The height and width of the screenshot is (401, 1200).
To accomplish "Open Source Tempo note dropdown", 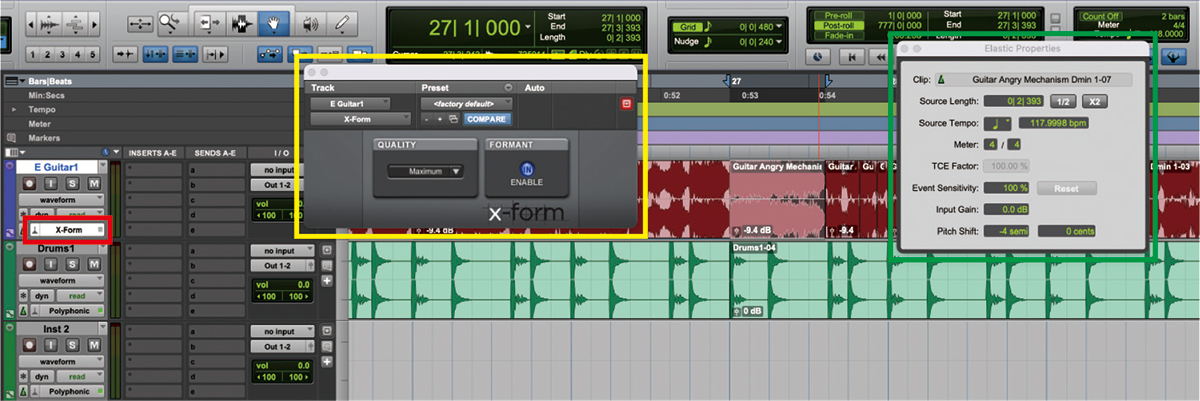I will coord(997,123).
